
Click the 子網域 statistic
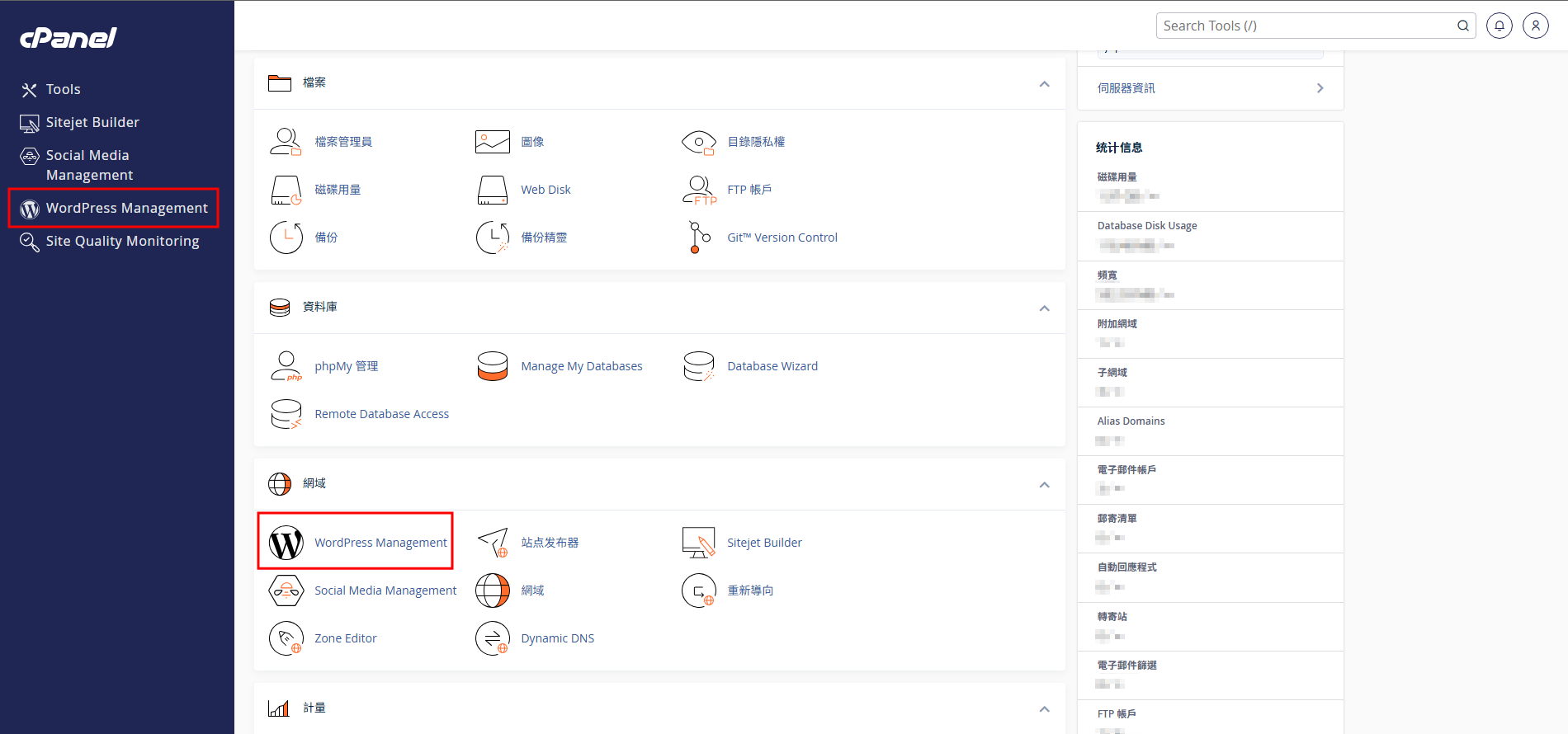coord(1112,373)
